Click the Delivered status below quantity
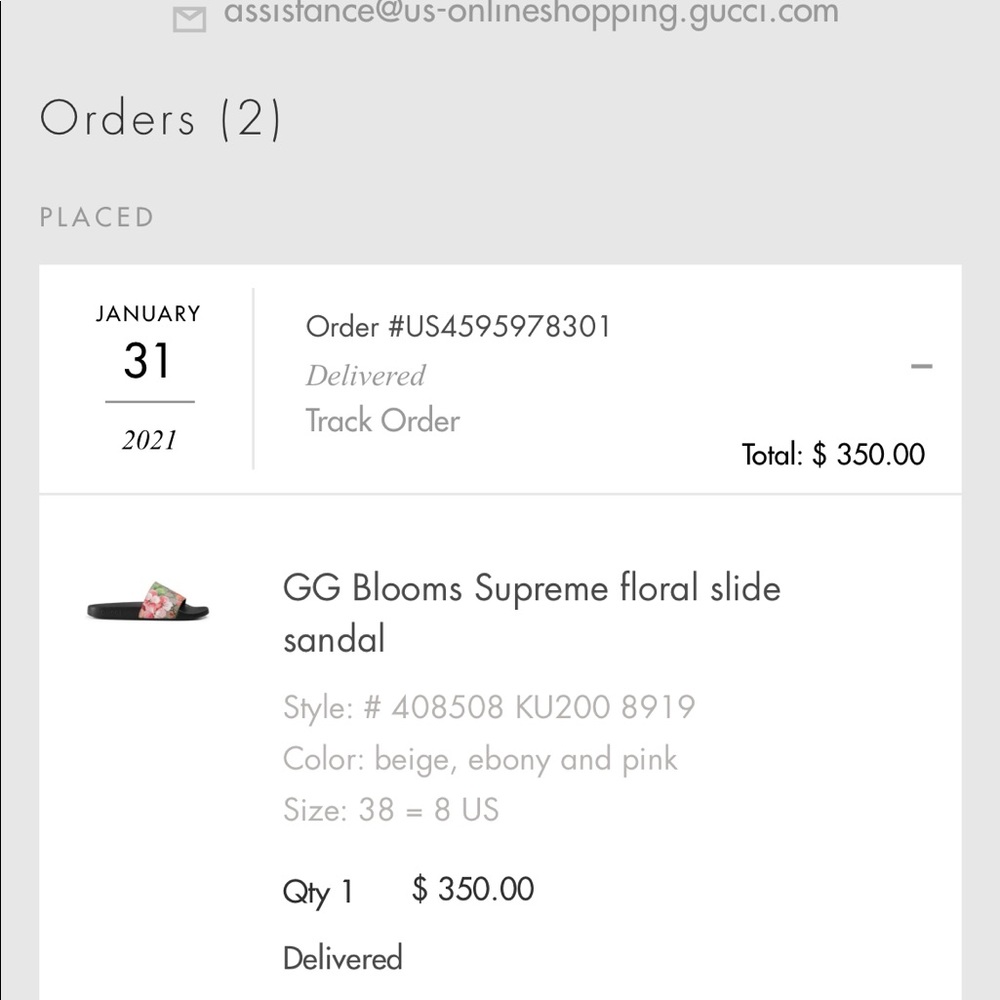The image size is (1000, 1000). coord(342,958)
